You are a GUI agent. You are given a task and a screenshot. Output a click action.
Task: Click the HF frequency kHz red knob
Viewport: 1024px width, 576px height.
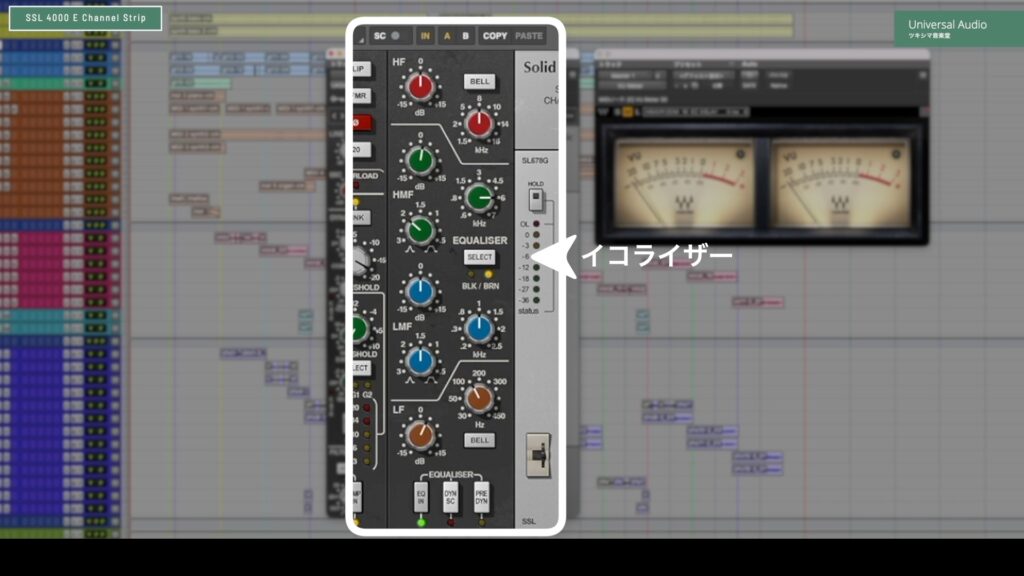(x=480, y=124)
